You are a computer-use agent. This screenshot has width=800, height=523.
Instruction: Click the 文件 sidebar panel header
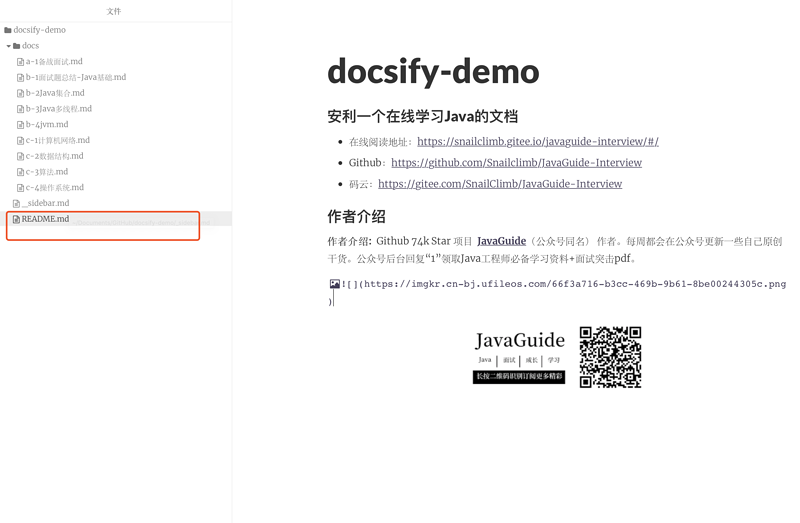[x=114, y=11]
